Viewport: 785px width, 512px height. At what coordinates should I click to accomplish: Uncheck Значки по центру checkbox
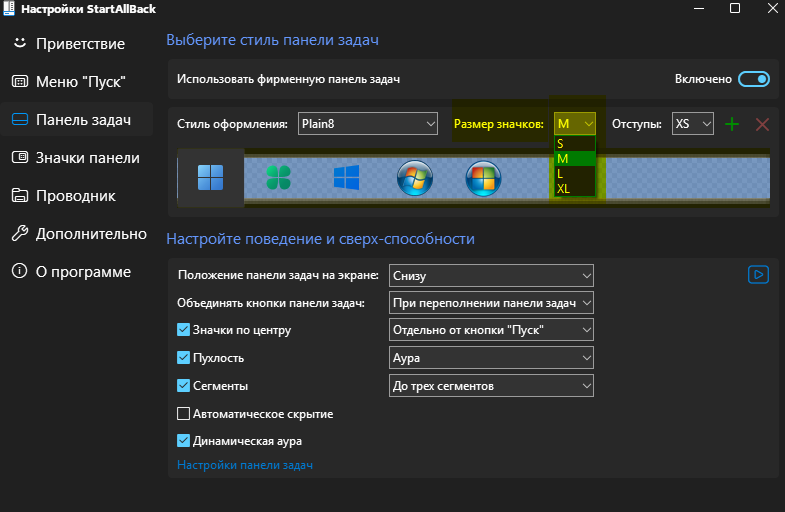183,329
